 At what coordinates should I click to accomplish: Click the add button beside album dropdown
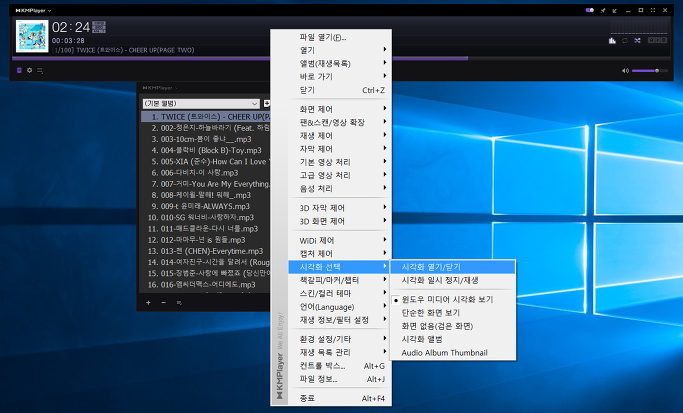[267, 104]
